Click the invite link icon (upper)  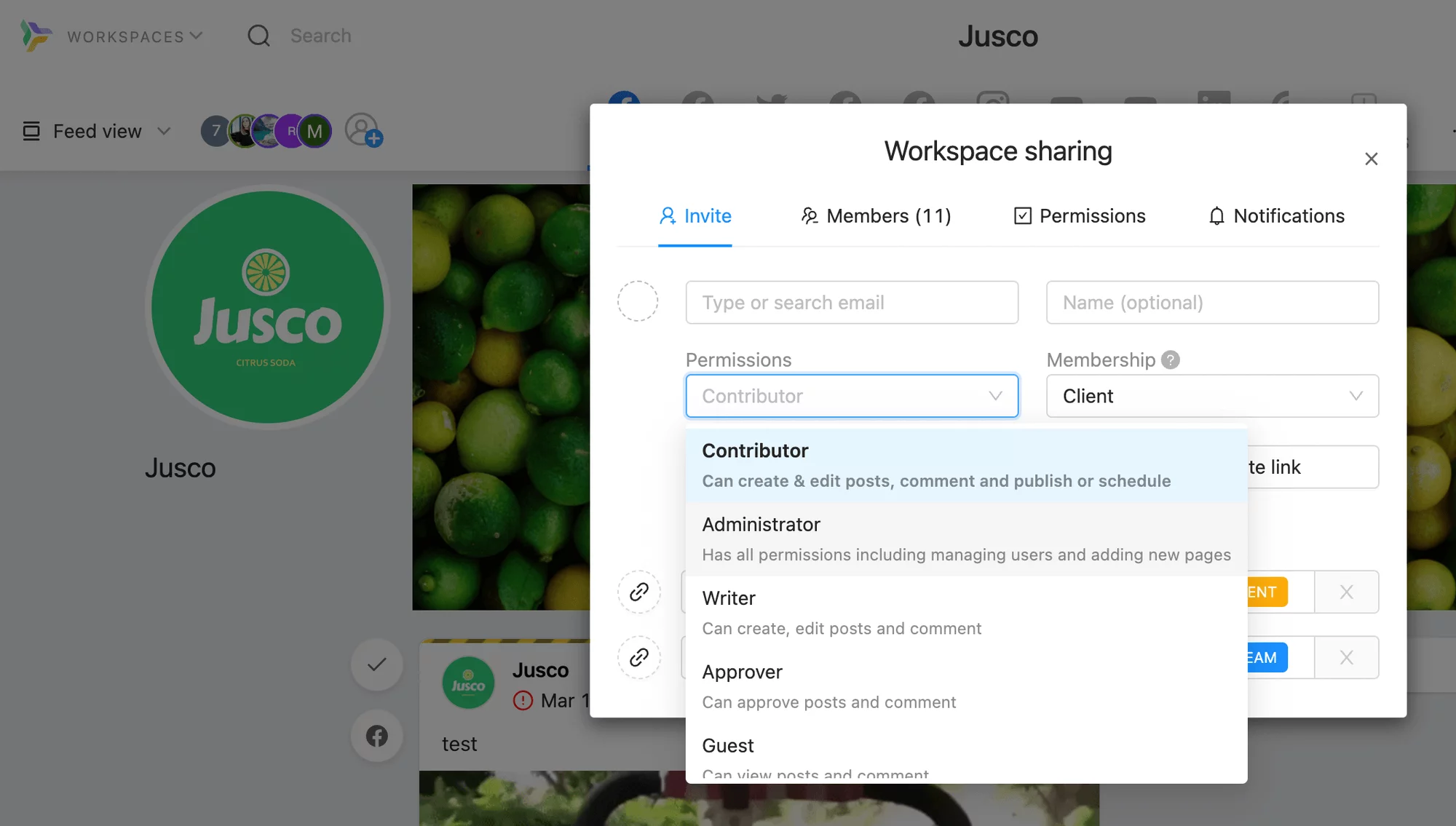coord(639,591)
